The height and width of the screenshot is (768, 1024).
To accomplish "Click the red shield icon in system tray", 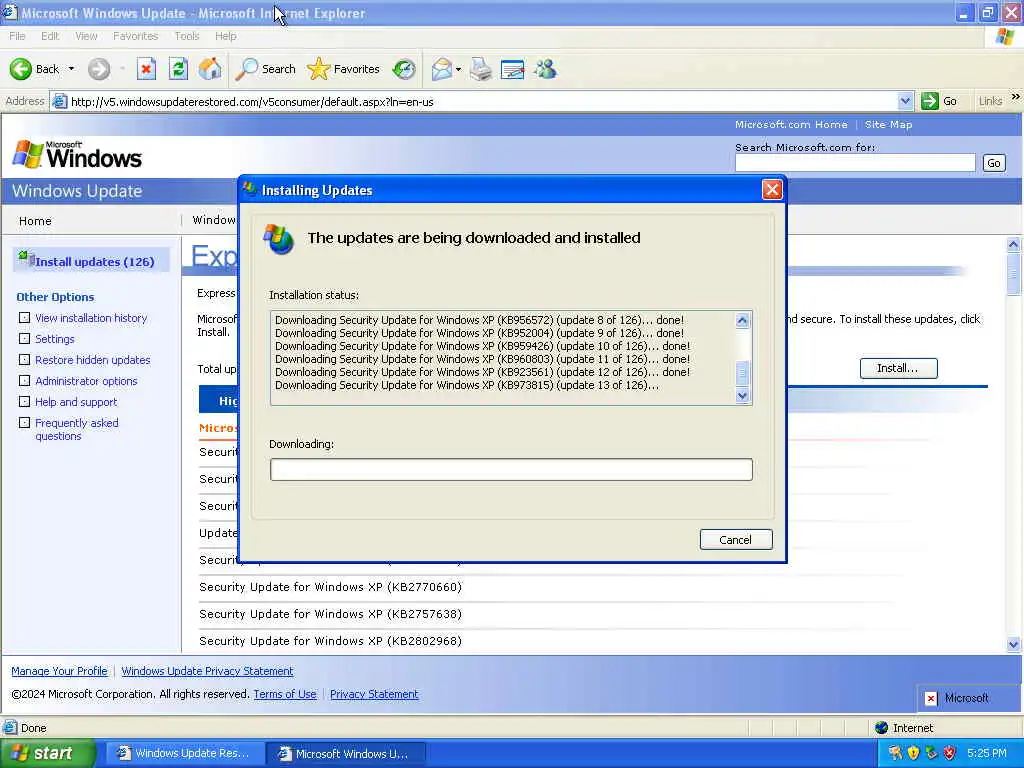I will pyautogui.click(x=949, y=753).
